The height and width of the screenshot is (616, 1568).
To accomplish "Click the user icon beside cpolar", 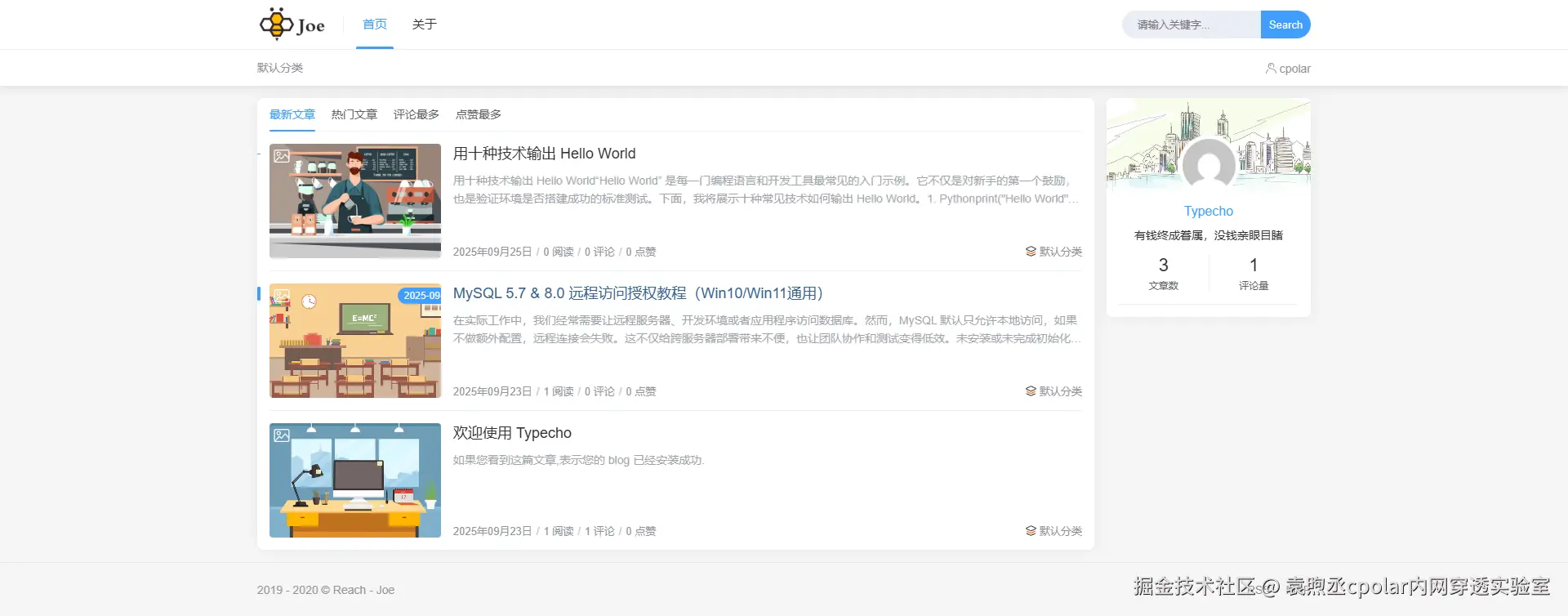I will click(1271, 69).
